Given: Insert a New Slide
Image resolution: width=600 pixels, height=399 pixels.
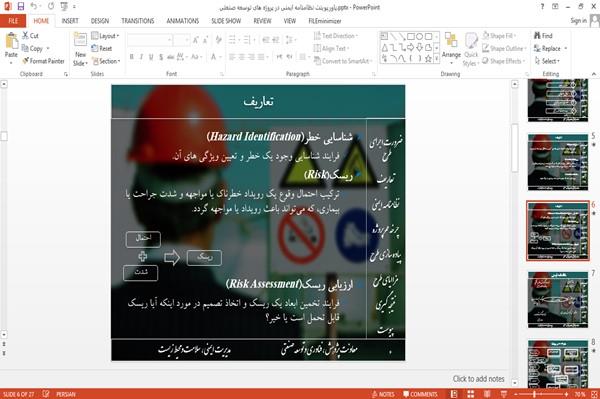Looking at the screenshot, I should coord(80,49).
